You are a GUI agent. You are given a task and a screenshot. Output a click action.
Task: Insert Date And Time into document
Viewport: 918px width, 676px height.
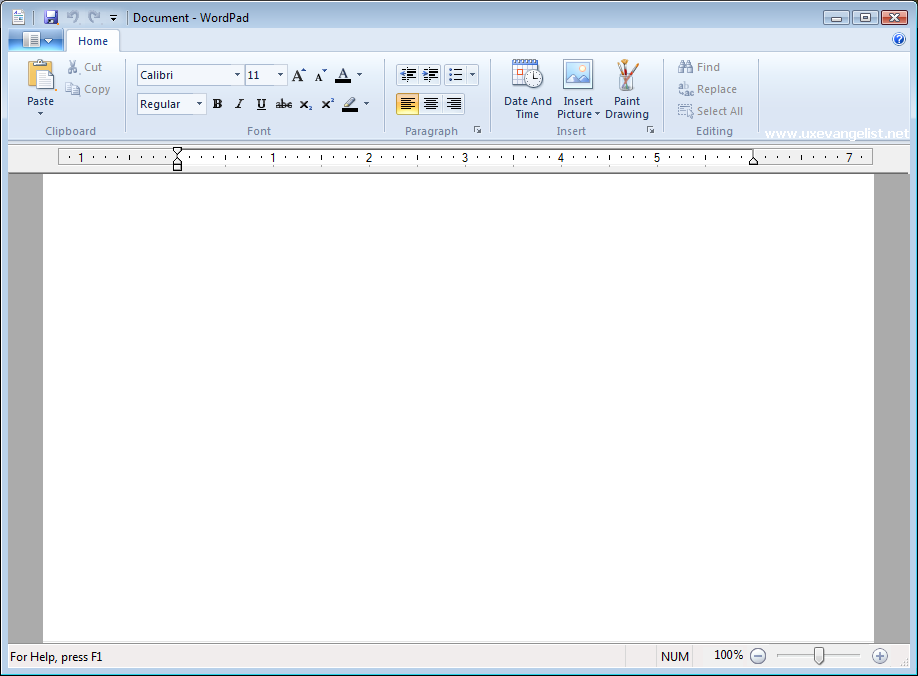527,90
